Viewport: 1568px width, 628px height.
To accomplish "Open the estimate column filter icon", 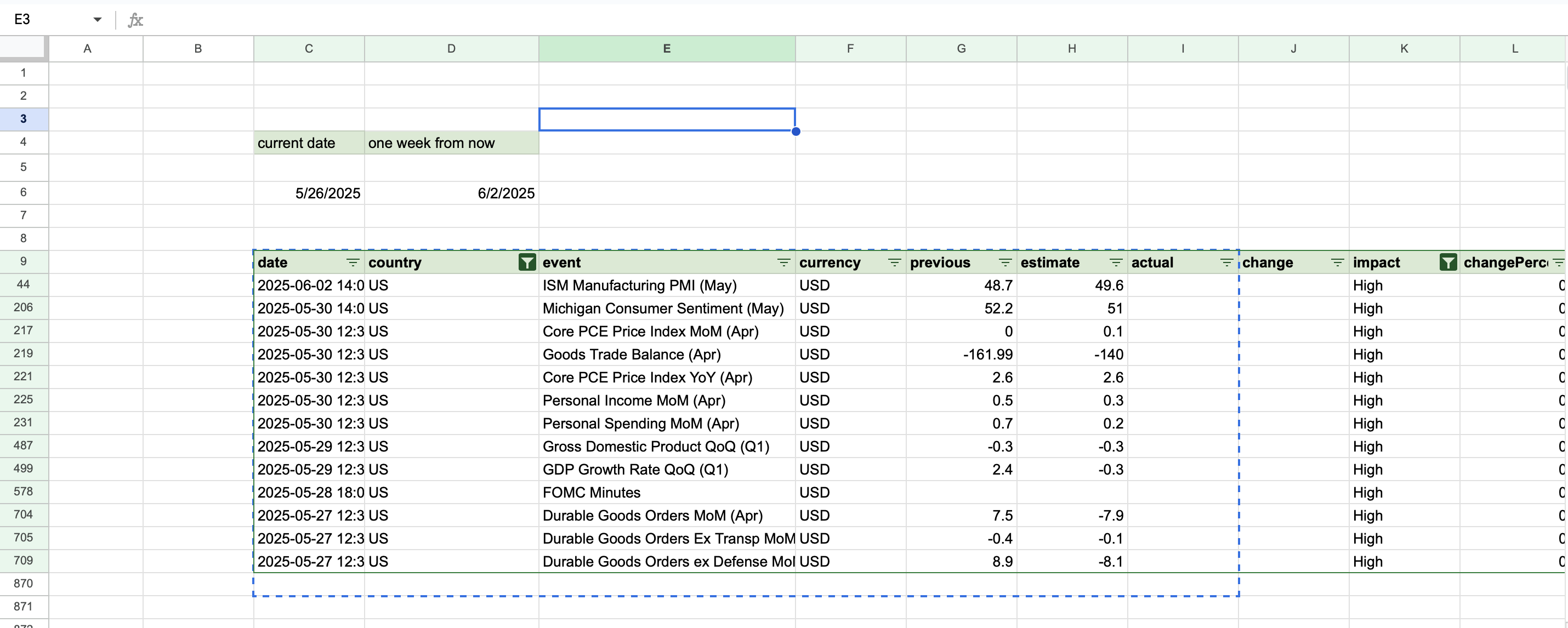I will [1116, 262].
